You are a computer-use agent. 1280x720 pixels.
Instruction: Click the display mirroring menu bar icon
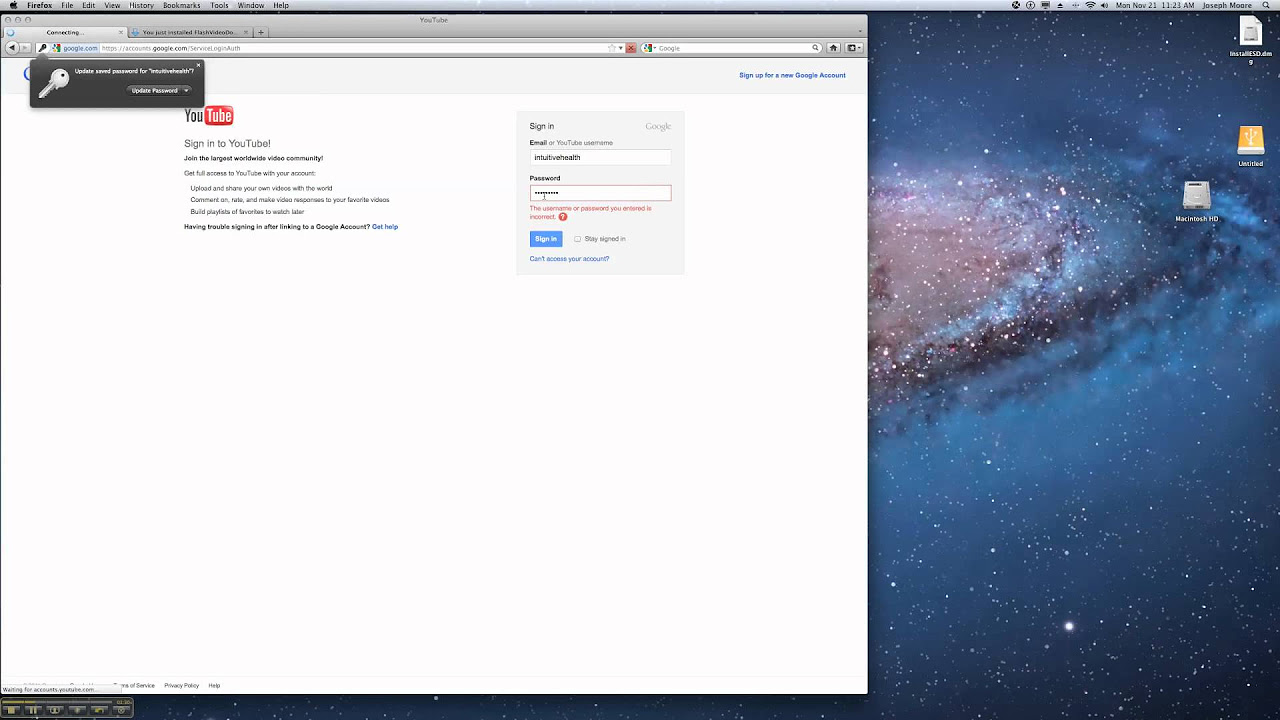tap(1046, 5)
